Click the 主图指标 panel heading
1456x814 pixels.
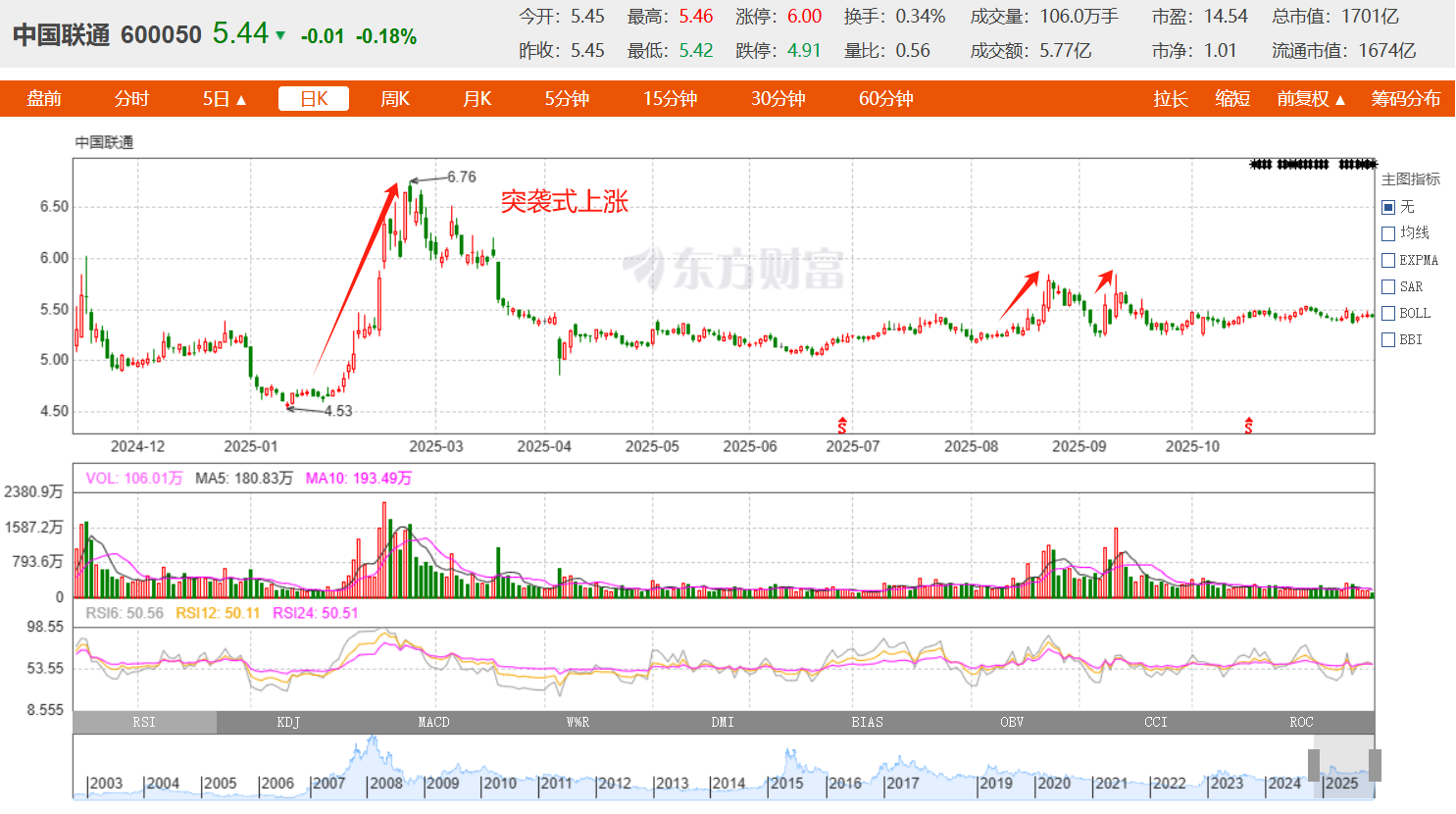[x=1411, y=179]
